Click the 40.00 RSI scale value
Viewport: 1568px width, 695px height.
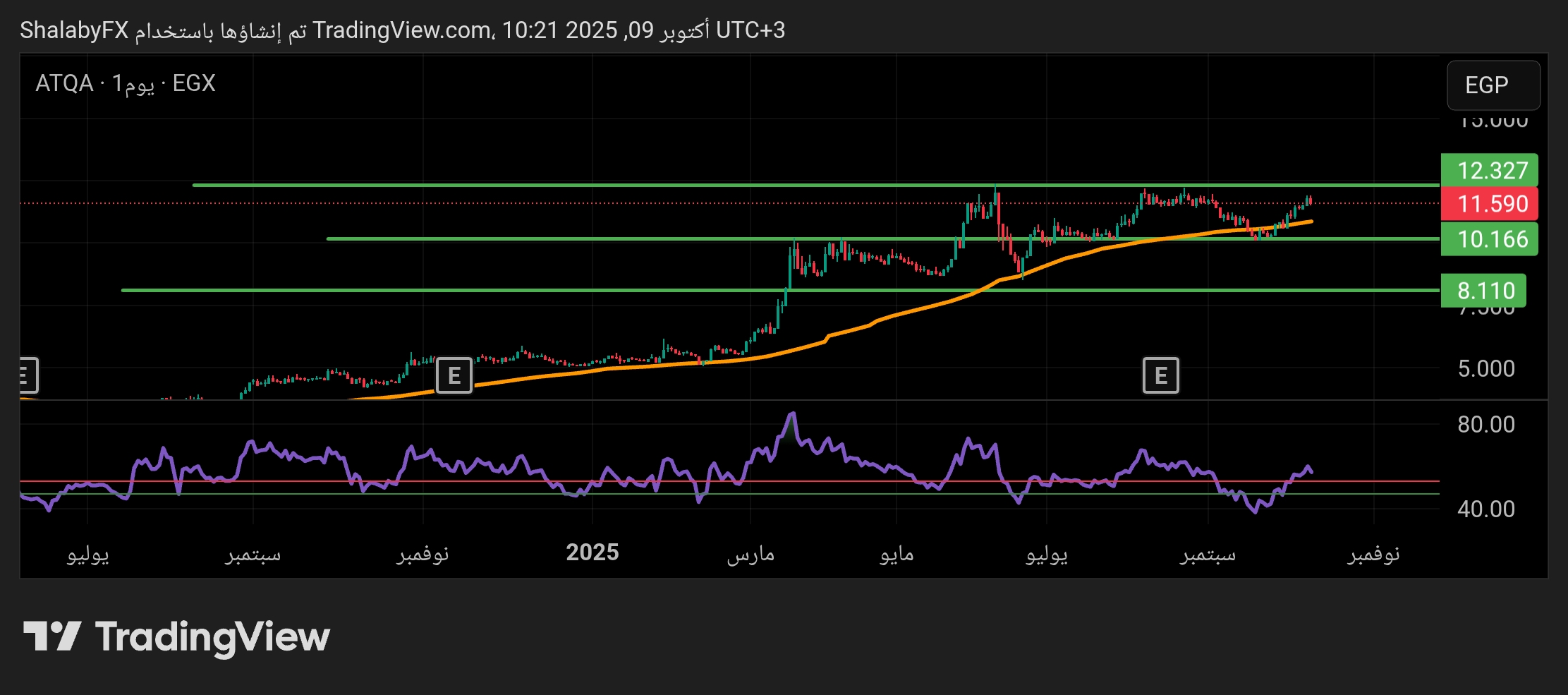[1485, 509]
